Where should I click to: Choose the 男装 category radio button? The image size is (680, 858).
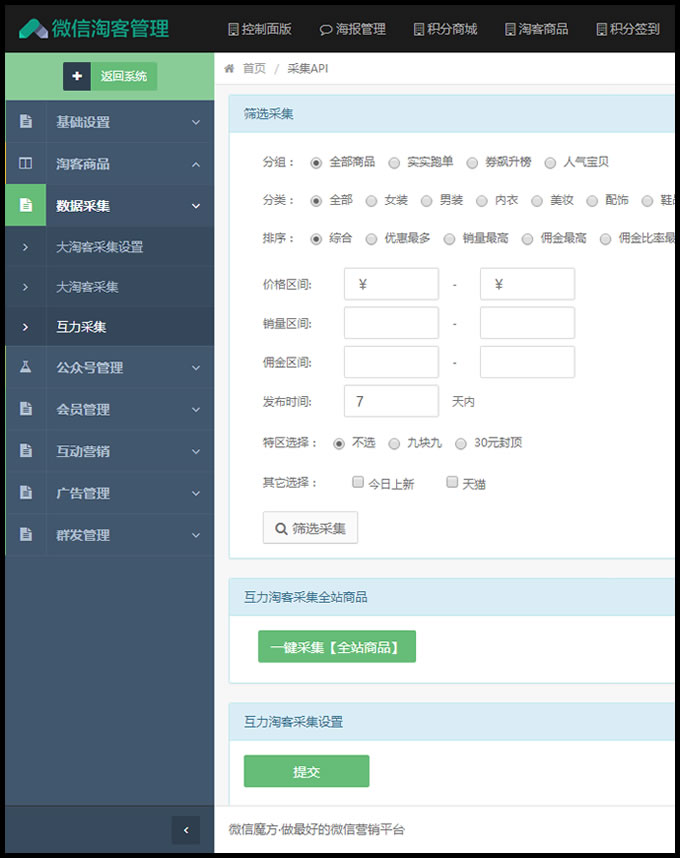pos(426,201)
